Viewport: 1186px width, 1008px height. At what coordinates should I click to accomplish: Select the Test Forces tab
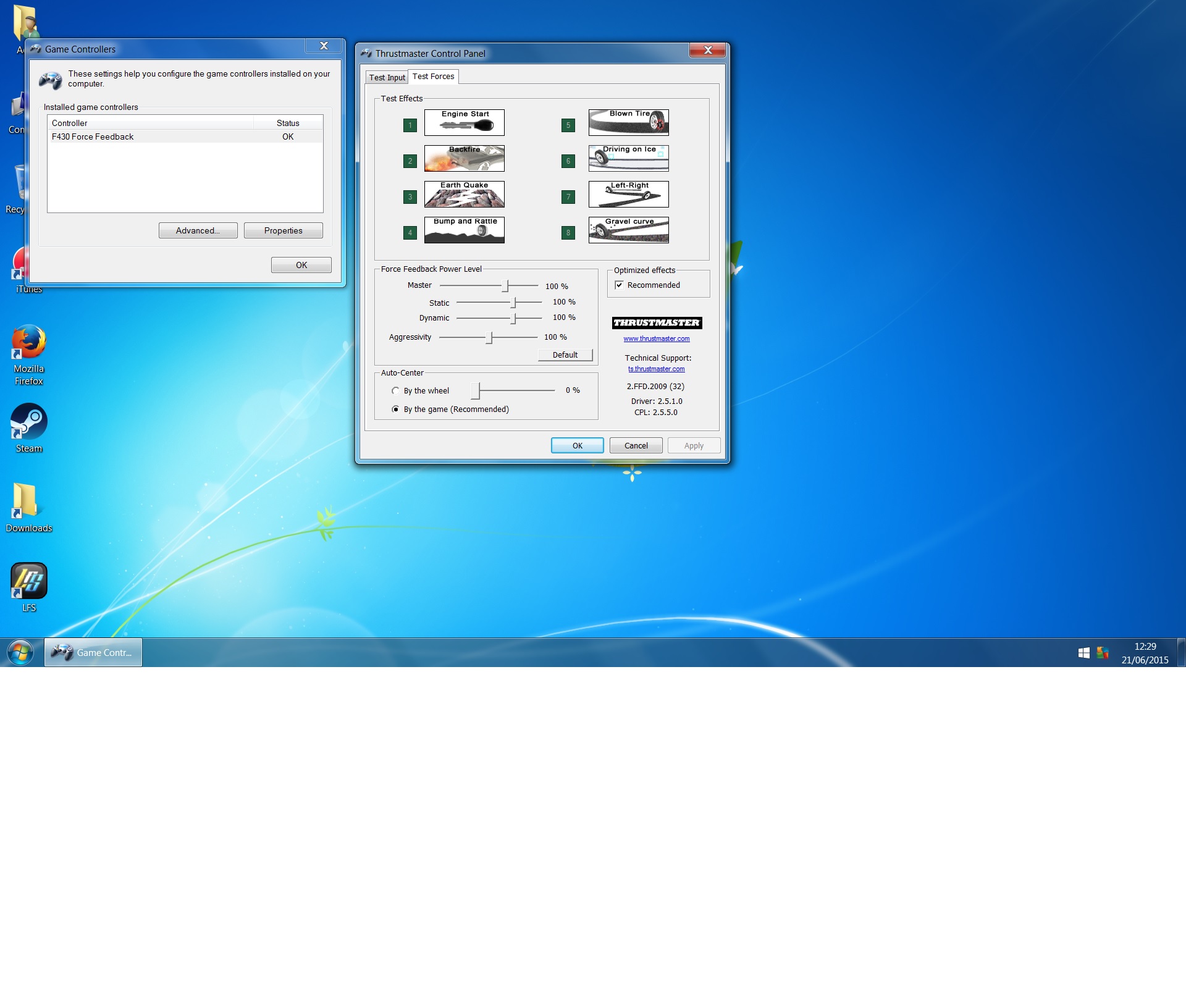click(x=433, y=77)
